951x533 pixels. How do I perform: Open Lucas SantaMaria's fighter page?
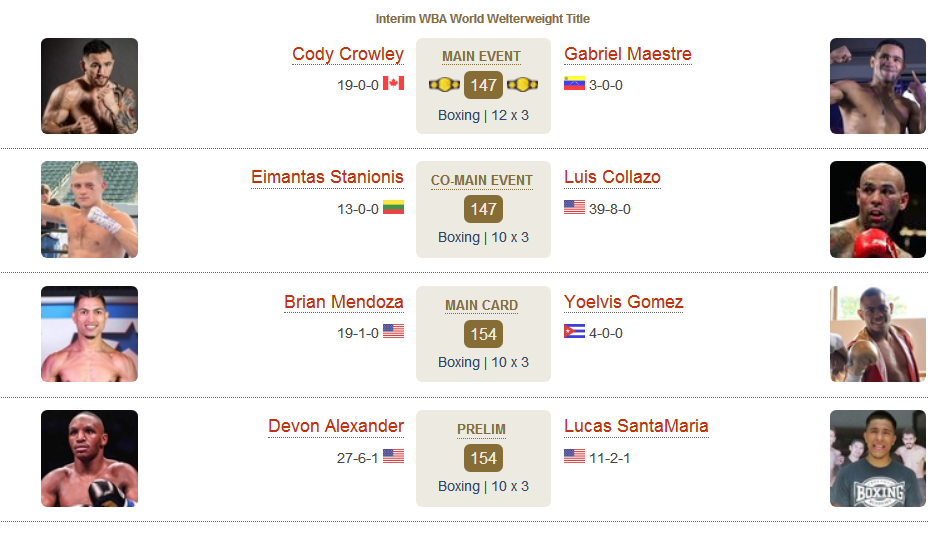(636, 426)
